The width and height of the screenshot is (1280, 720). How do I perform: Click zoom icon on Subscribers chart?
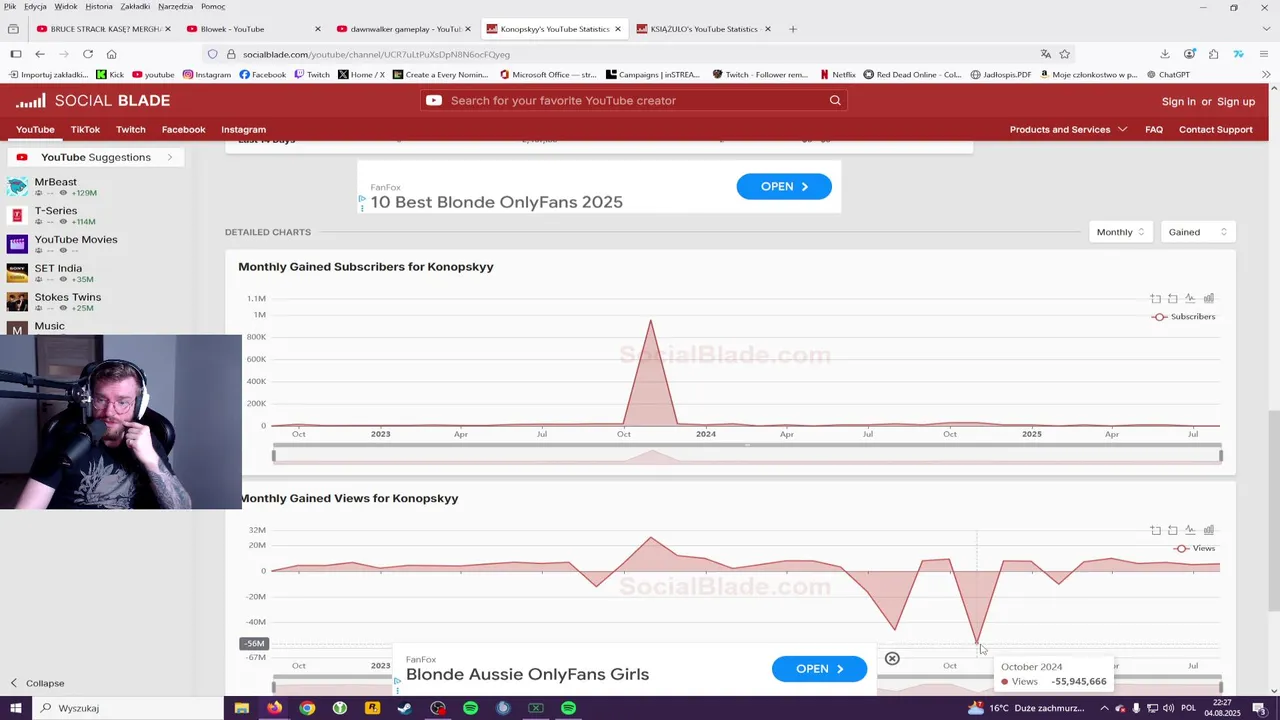click(1156, 299)
